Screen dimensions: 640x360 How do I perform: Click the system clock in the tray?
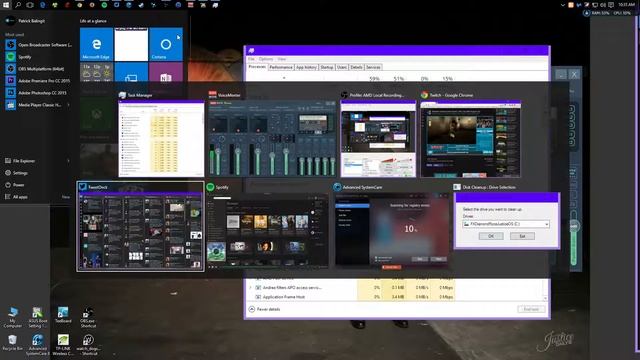point(626,4)
